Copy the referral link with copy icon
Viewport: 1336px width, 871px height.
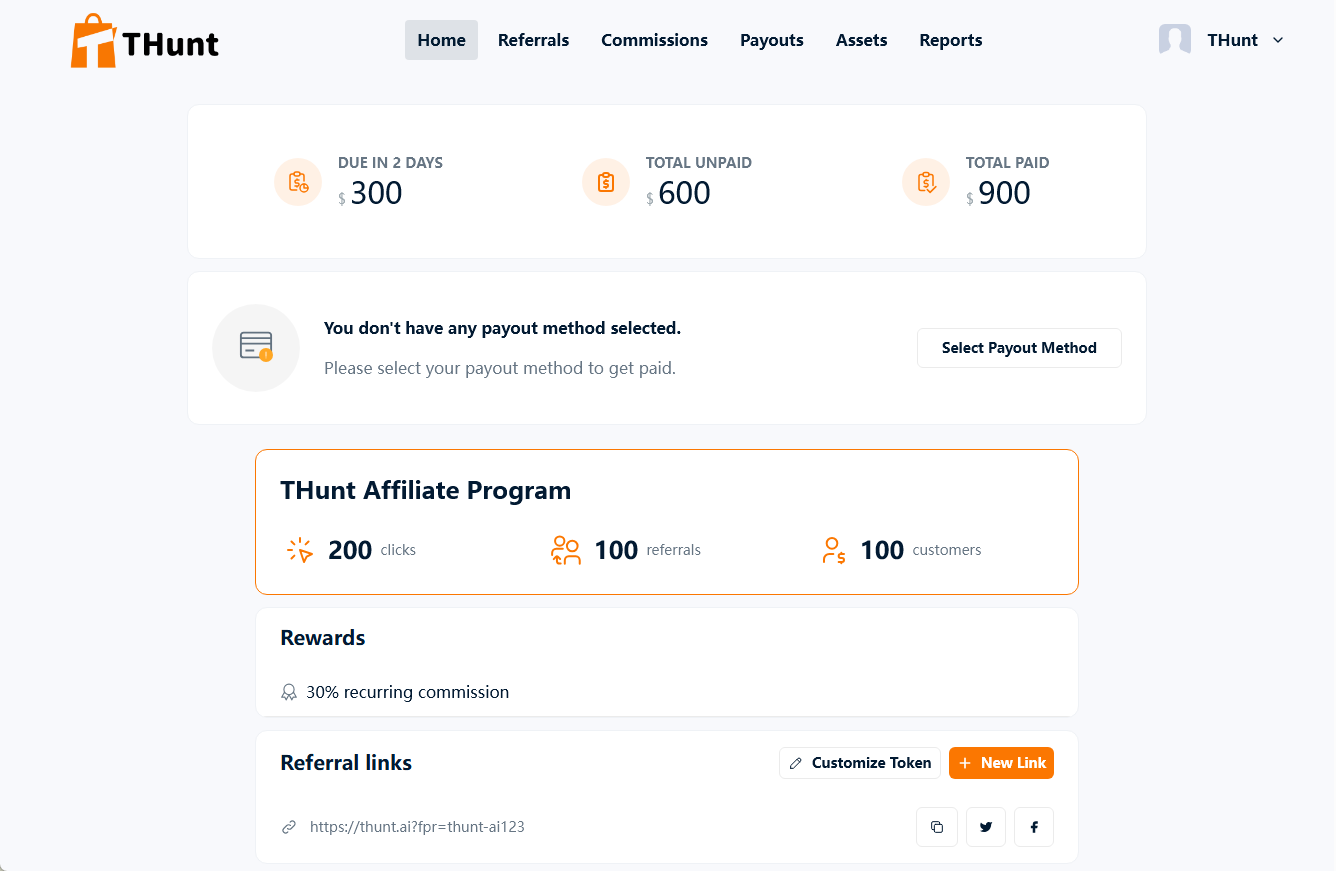(937, 827)
